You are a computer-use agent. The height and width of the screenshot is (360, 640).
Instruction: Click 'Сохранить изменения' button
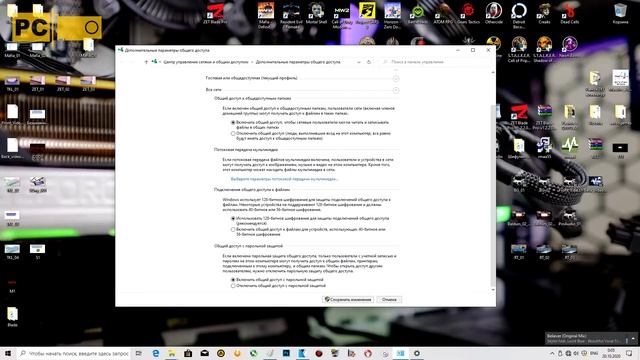tap(348, 299)
